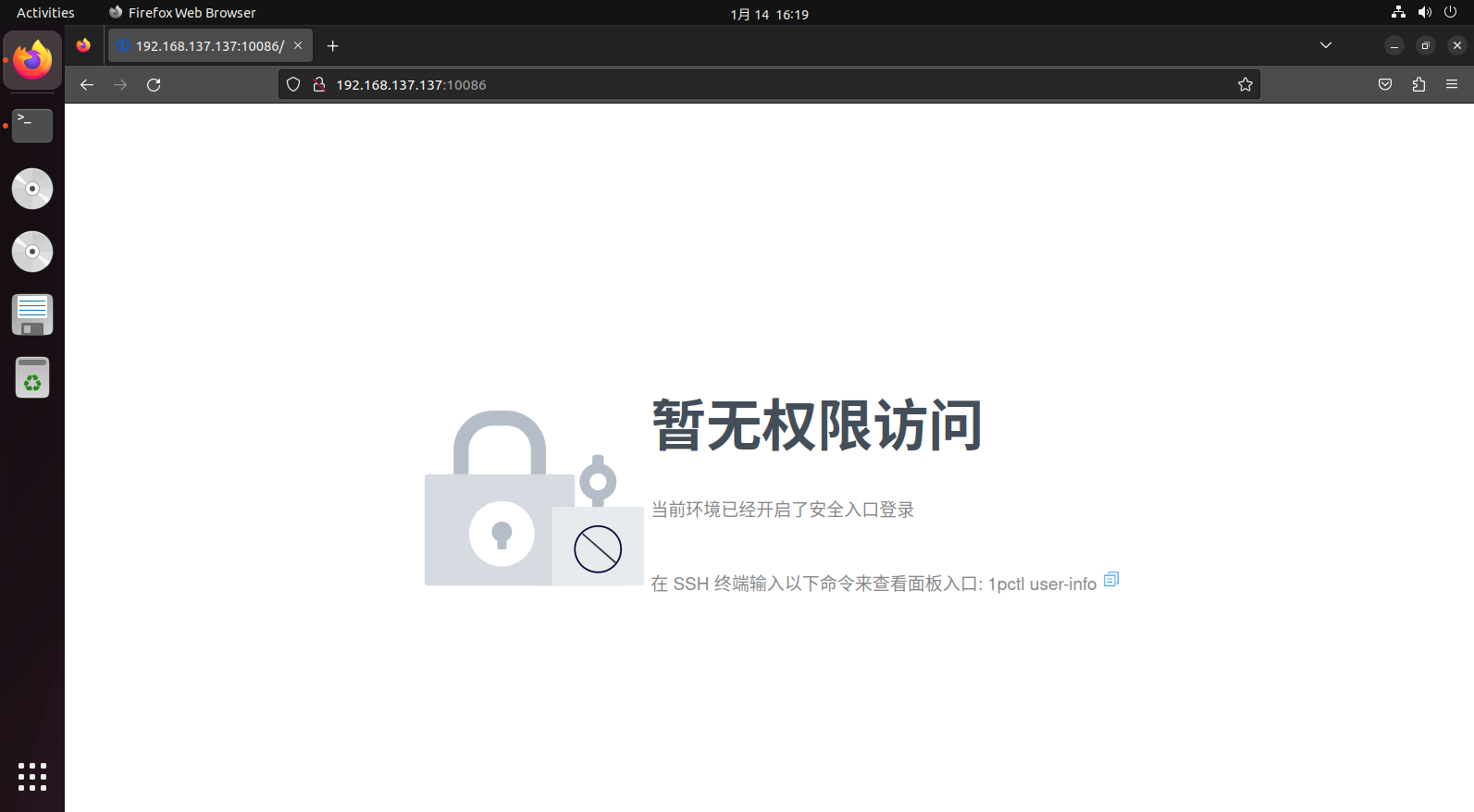Image resolution: width=1474 pixels, height=812 pixels.
Task: Open Terminal from the dock
Action: (x=32, y=126)
